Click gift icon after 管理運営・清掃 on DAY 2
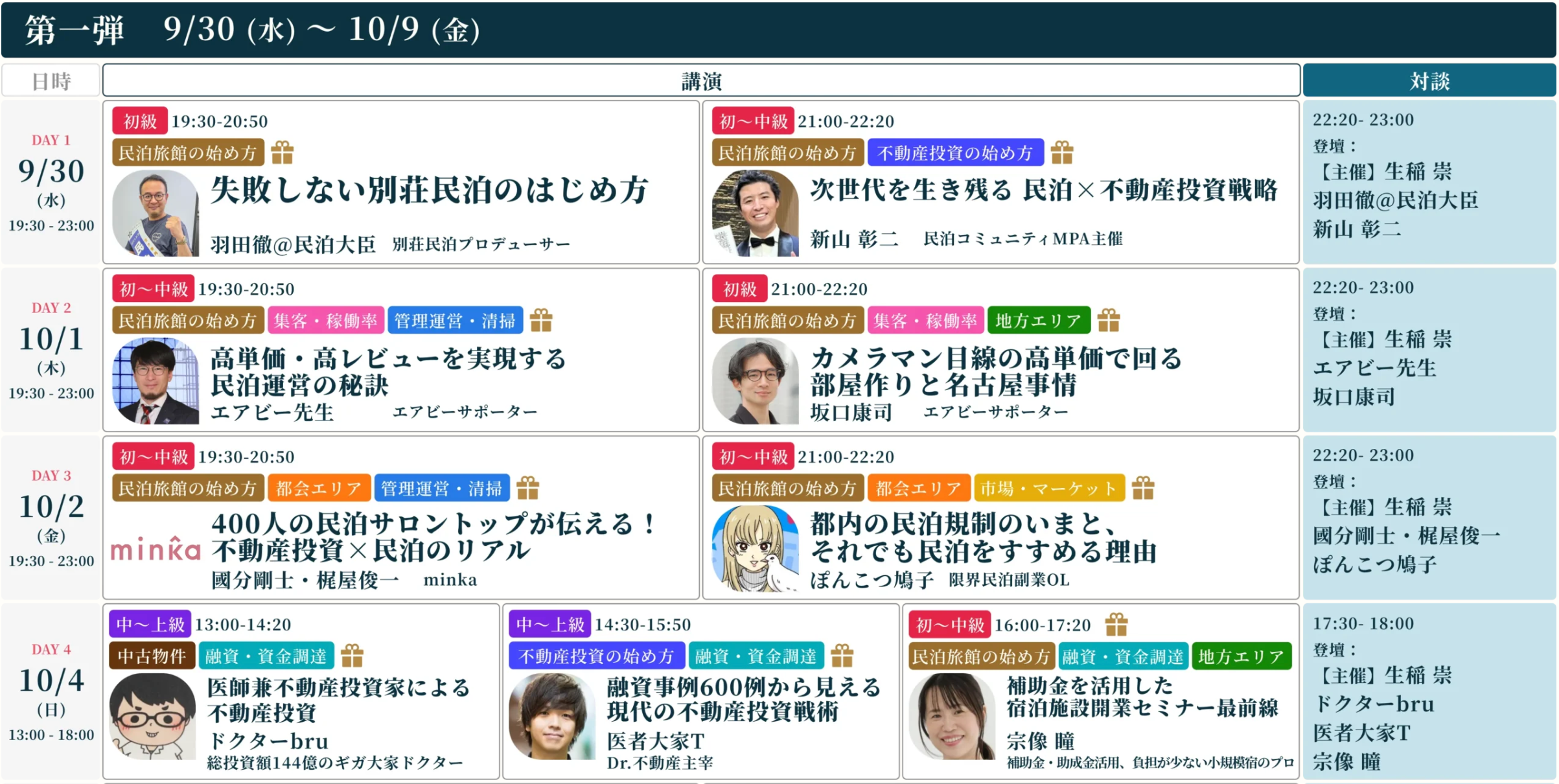The image size is (1559, 784). 541,320
